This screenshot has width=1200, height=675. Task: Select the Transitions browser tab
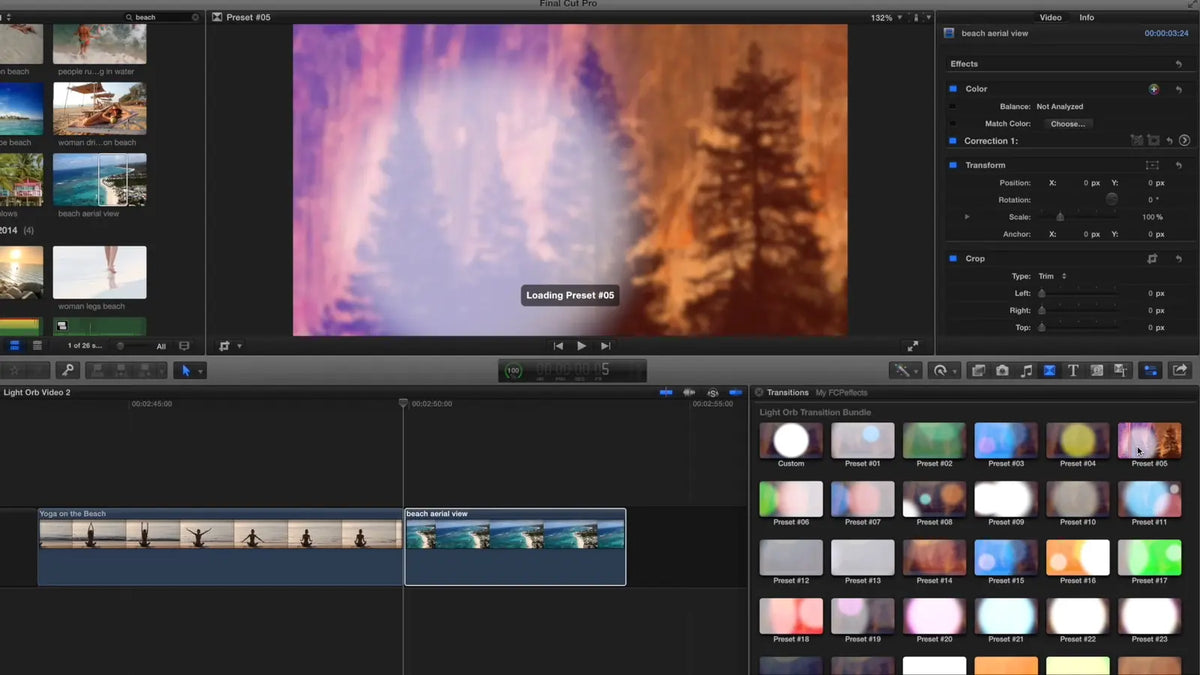point(788,393)
